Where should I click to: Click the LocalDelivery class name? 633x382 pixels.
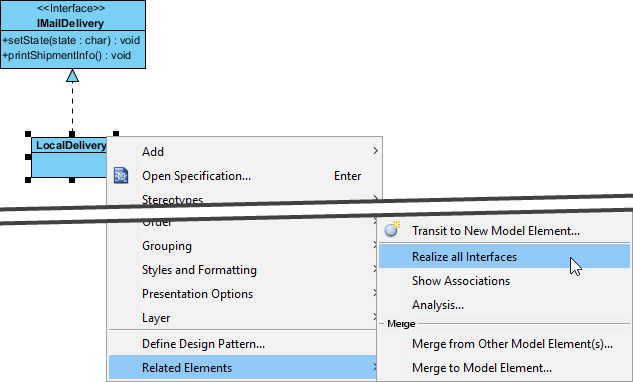click(71, 145)
